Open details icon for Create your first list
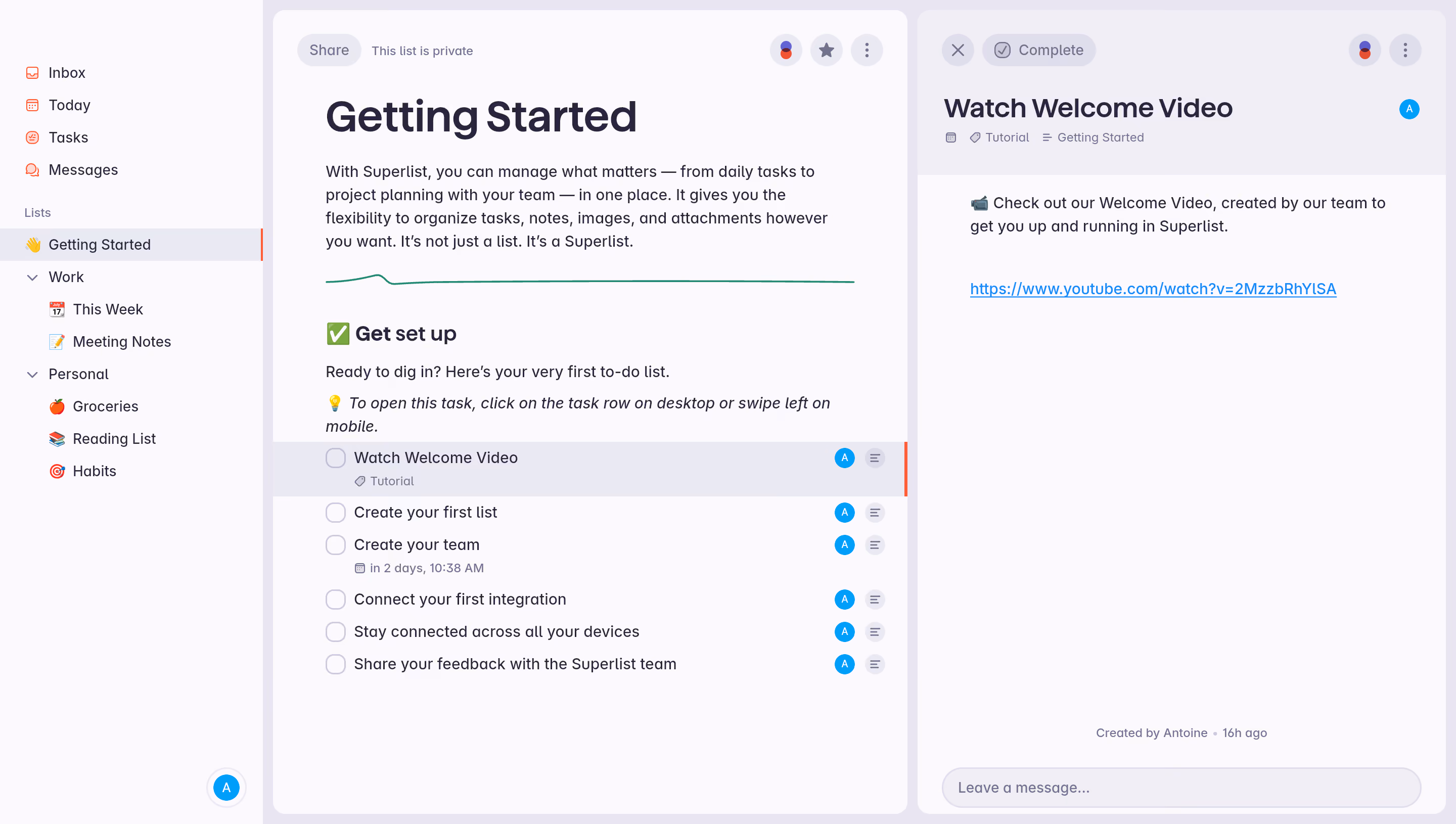This screenshot has width=1456, height=824. point(874,512)
